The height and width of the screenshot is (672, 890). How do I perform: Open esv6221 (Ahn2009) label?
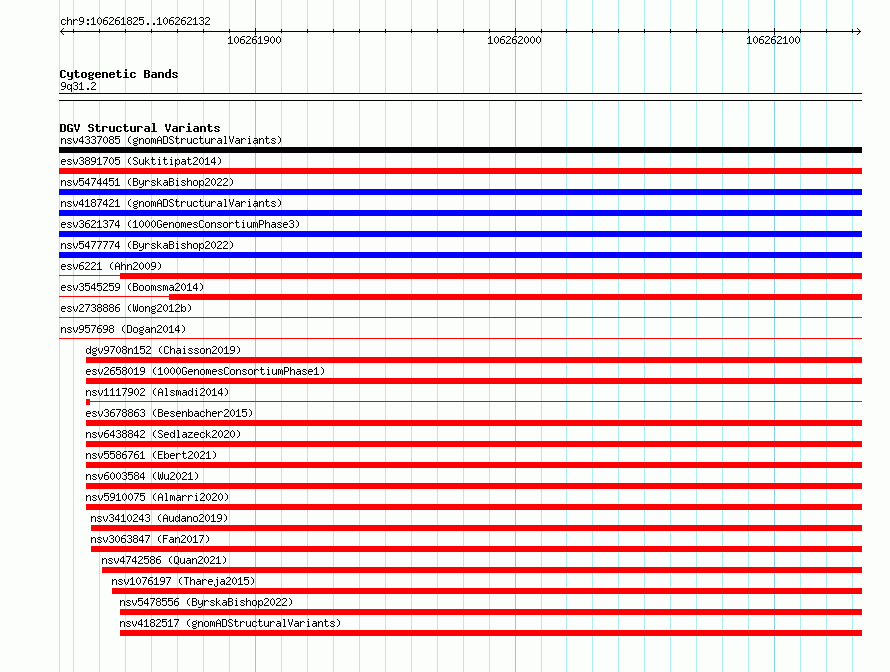click(x=111, y=266)
